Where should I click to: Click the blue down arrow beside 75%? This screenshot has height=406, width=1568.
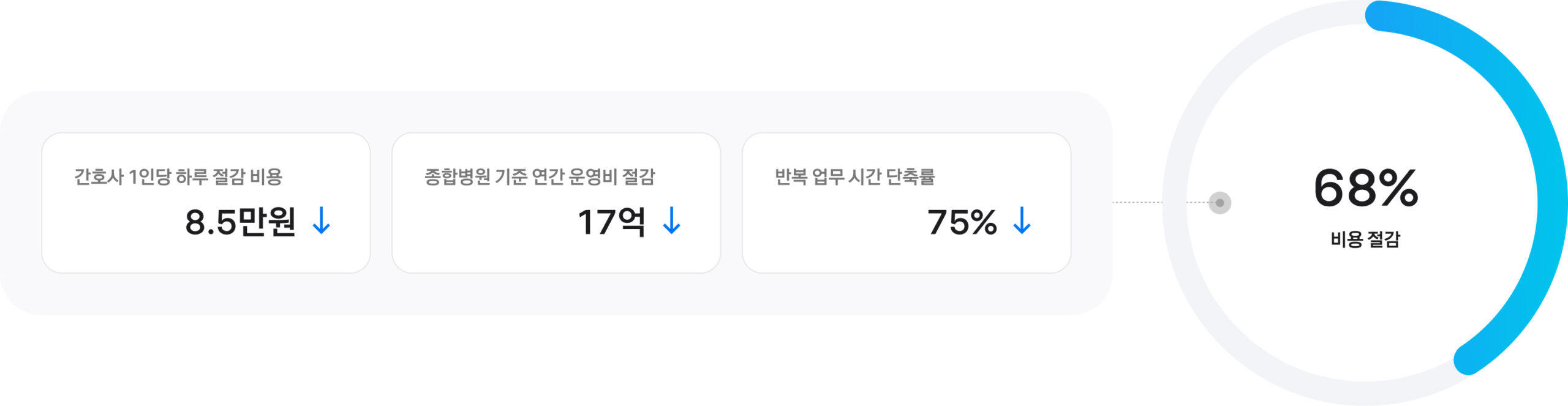pos(1022,221)
